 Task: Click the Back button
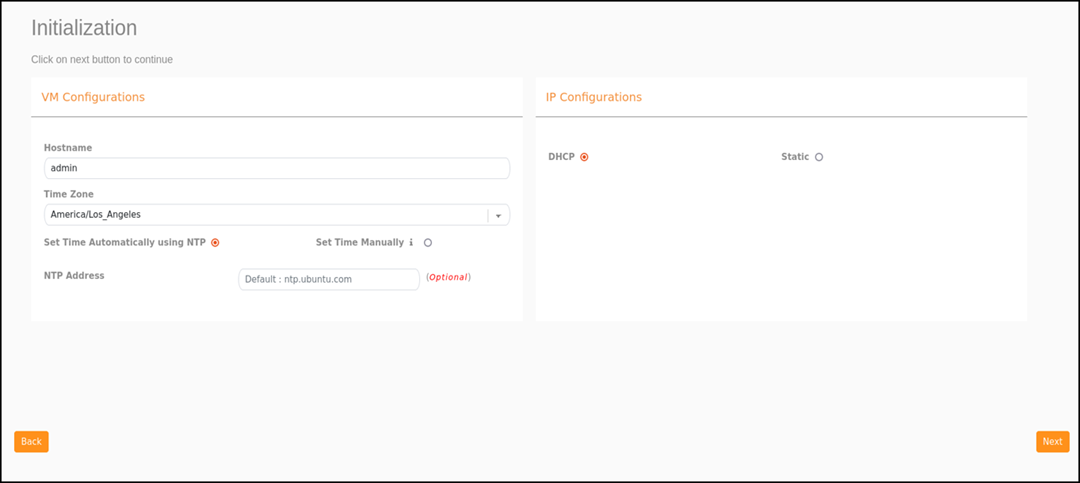[31, 442]
